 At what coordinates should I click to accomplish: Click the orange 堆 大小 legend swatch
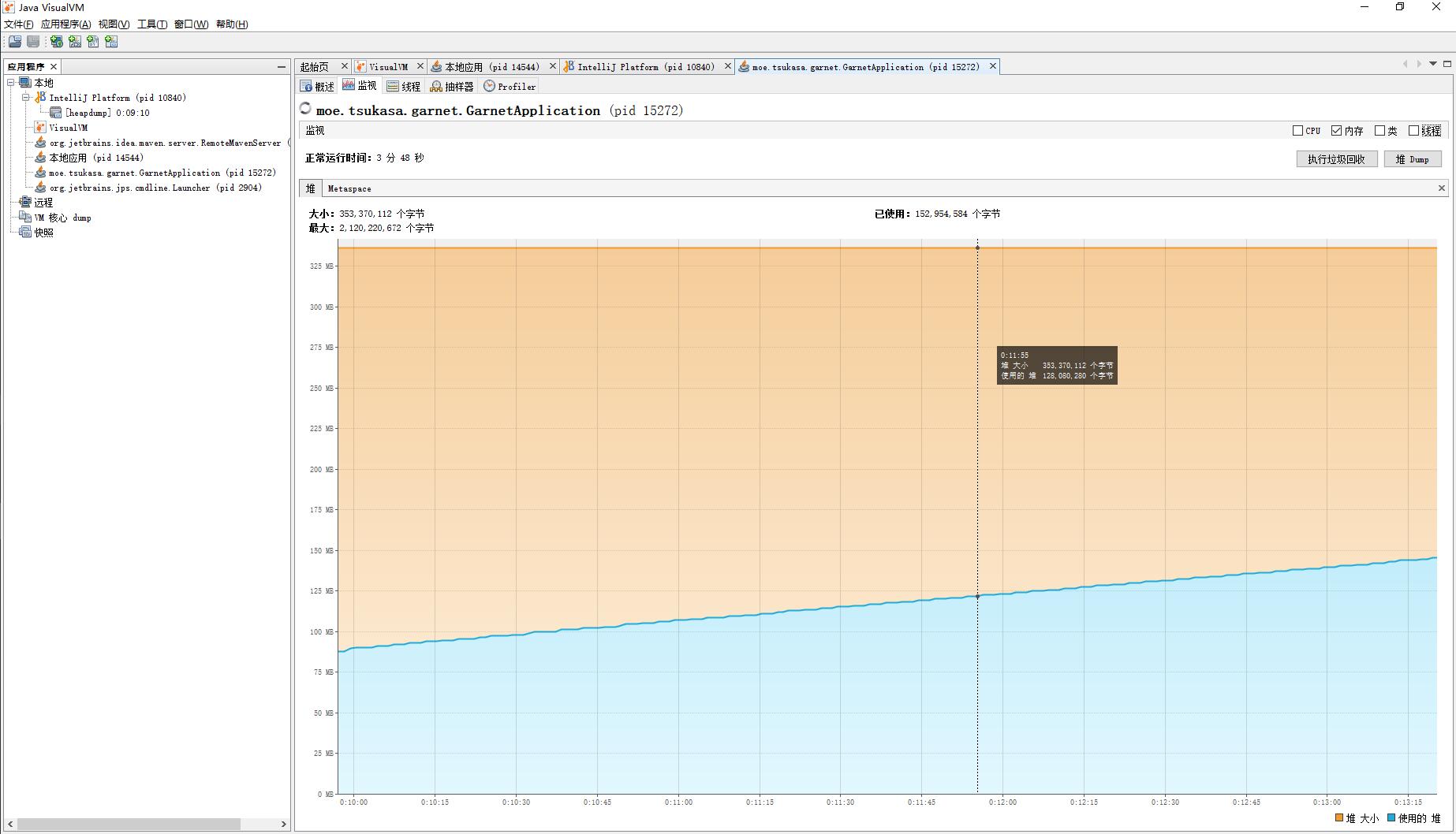pyautogui.click(x=1339, y=817)
